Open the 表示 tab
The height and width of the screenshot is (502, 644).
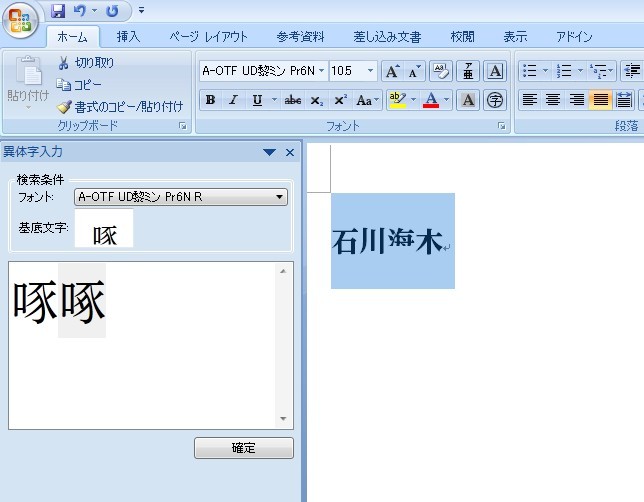[x=515, y=37]
